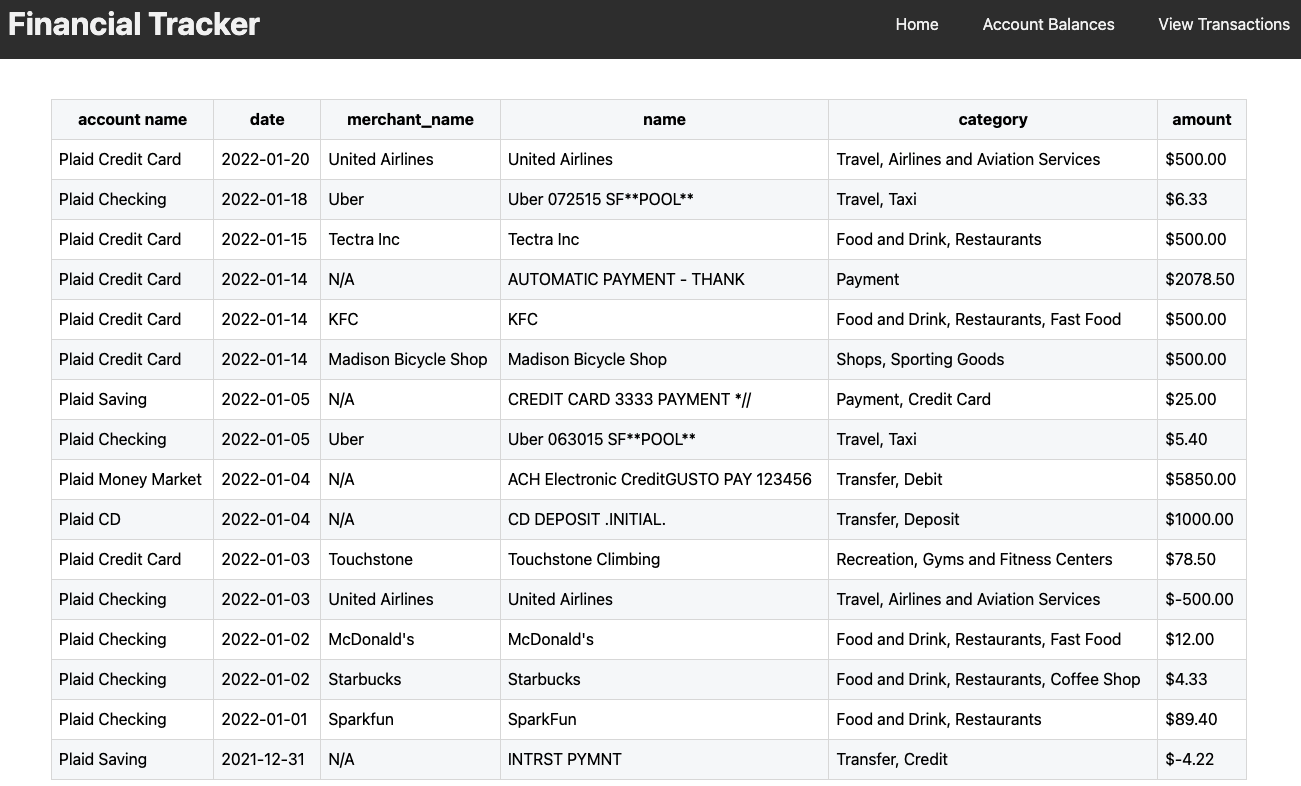Select Recreation, Gyms and Fitness Centers
1301x786 pixels.
[x=993, y=559]
